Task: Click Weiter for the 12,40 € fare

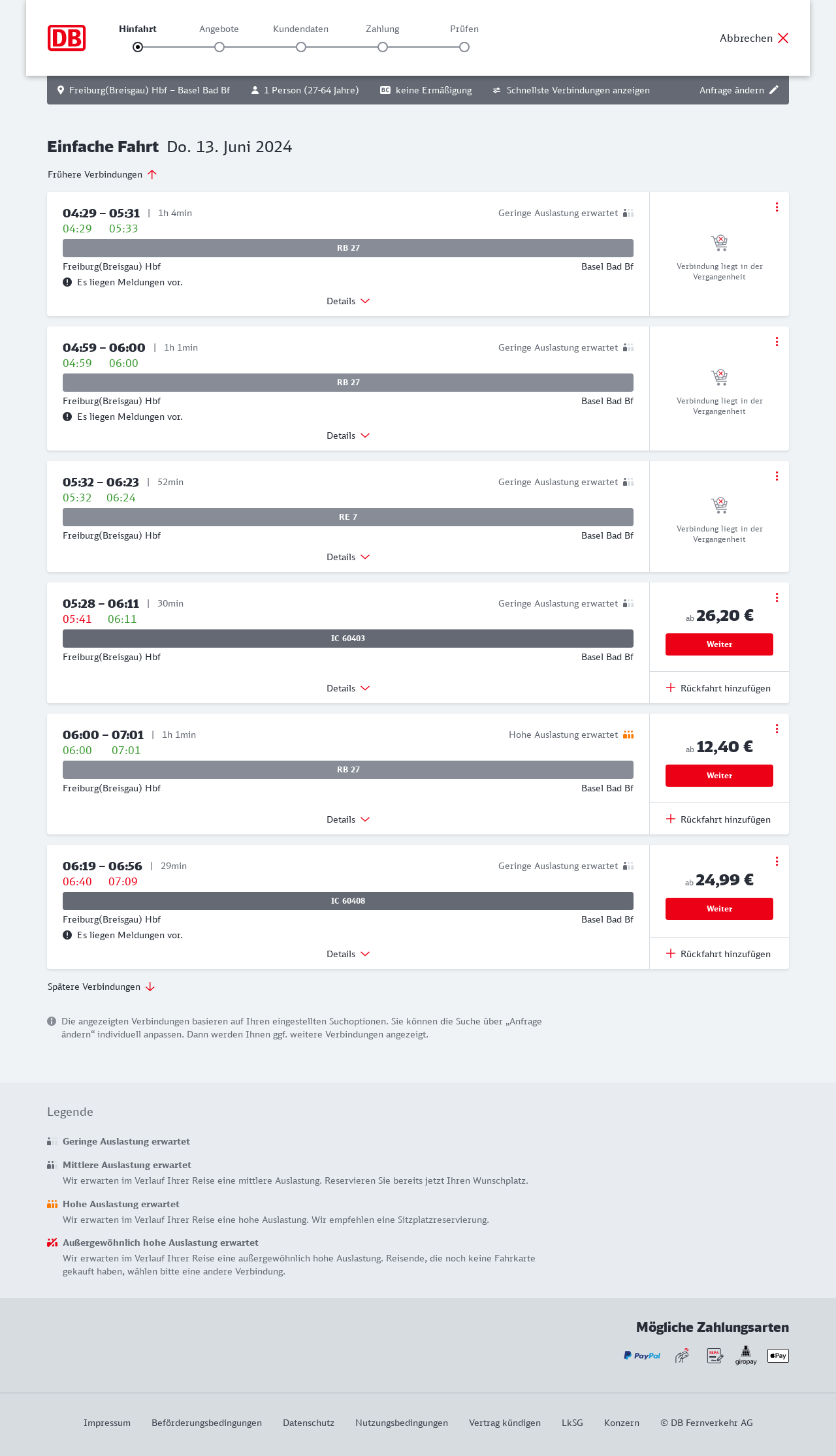Action: [719, 776]
